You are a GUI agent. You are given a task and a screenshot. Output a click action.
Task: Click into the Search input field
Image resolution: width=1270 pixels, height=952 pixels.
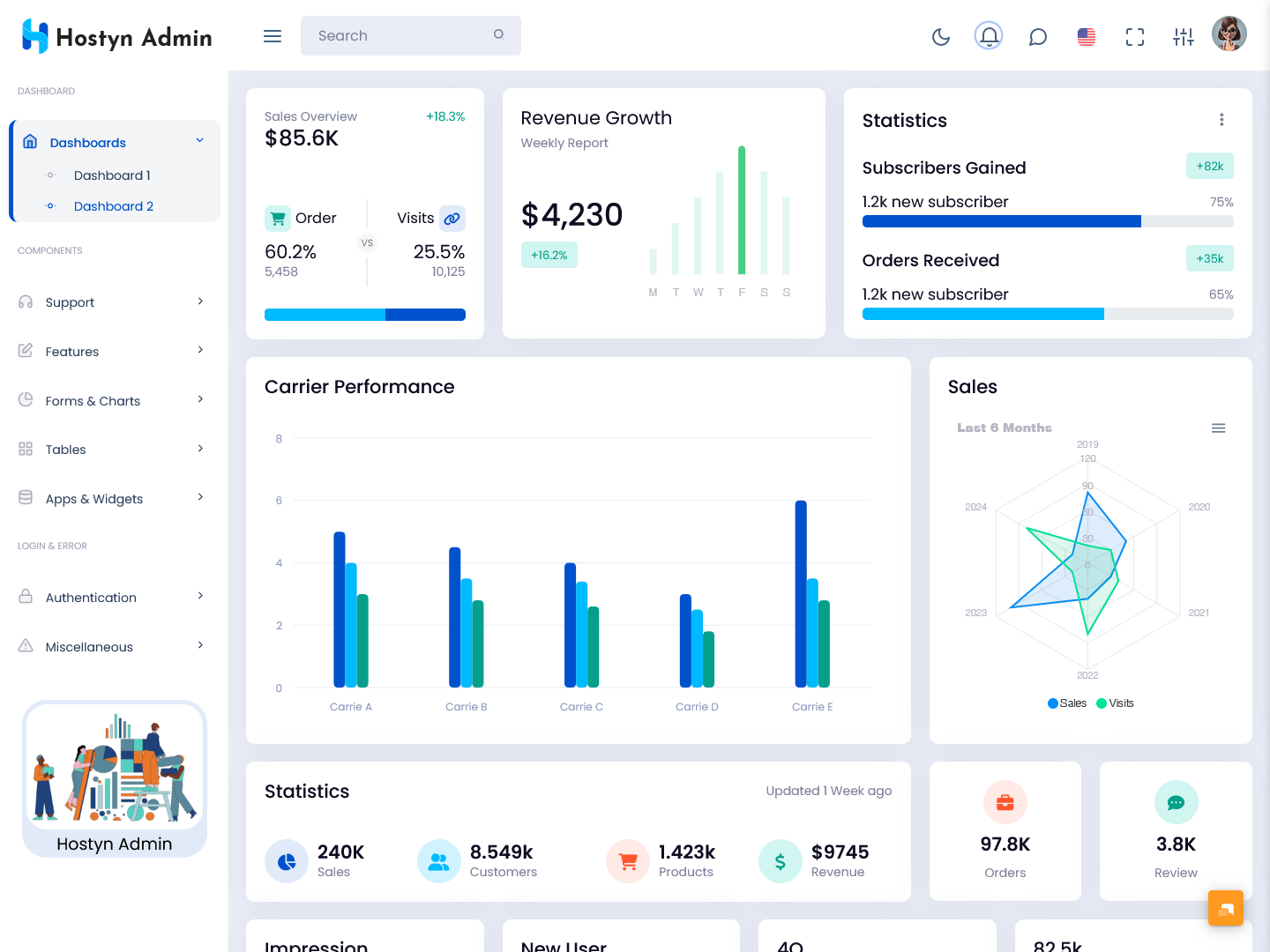401,36
